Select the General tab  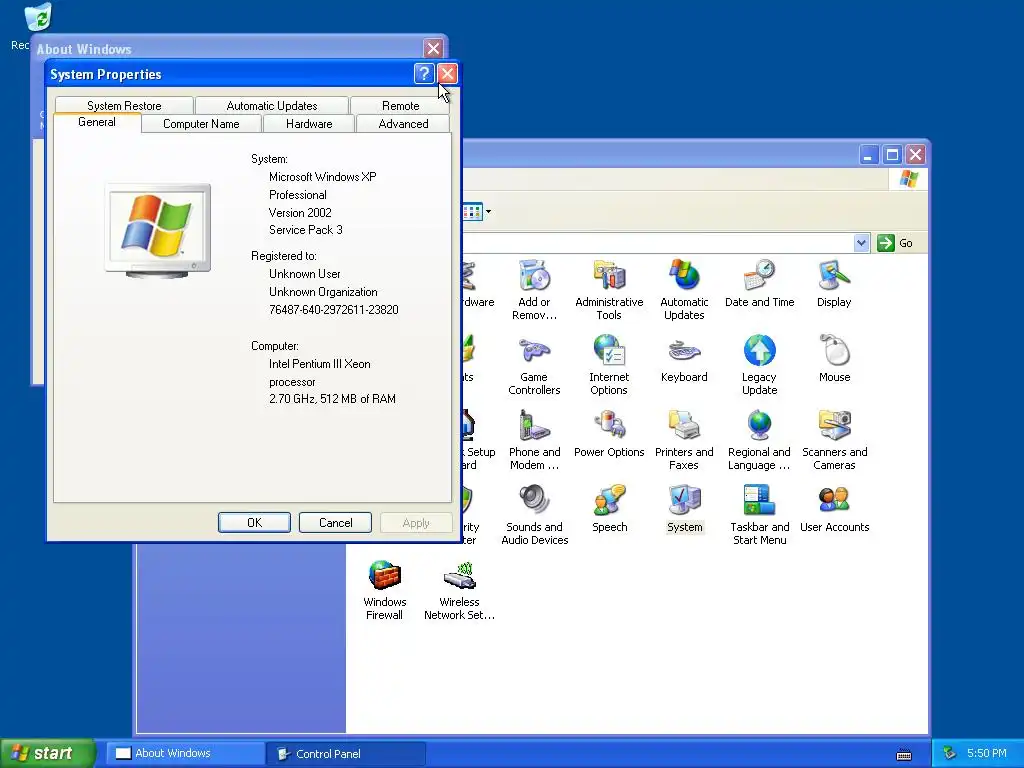click(x=97, y=122)
